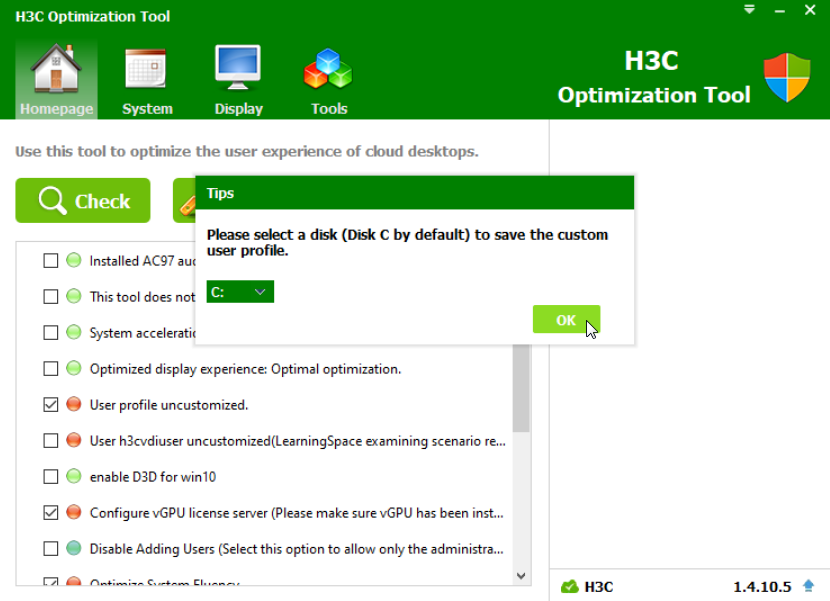Switch to the System tab label
830x601 pixels.
[147, 109]
